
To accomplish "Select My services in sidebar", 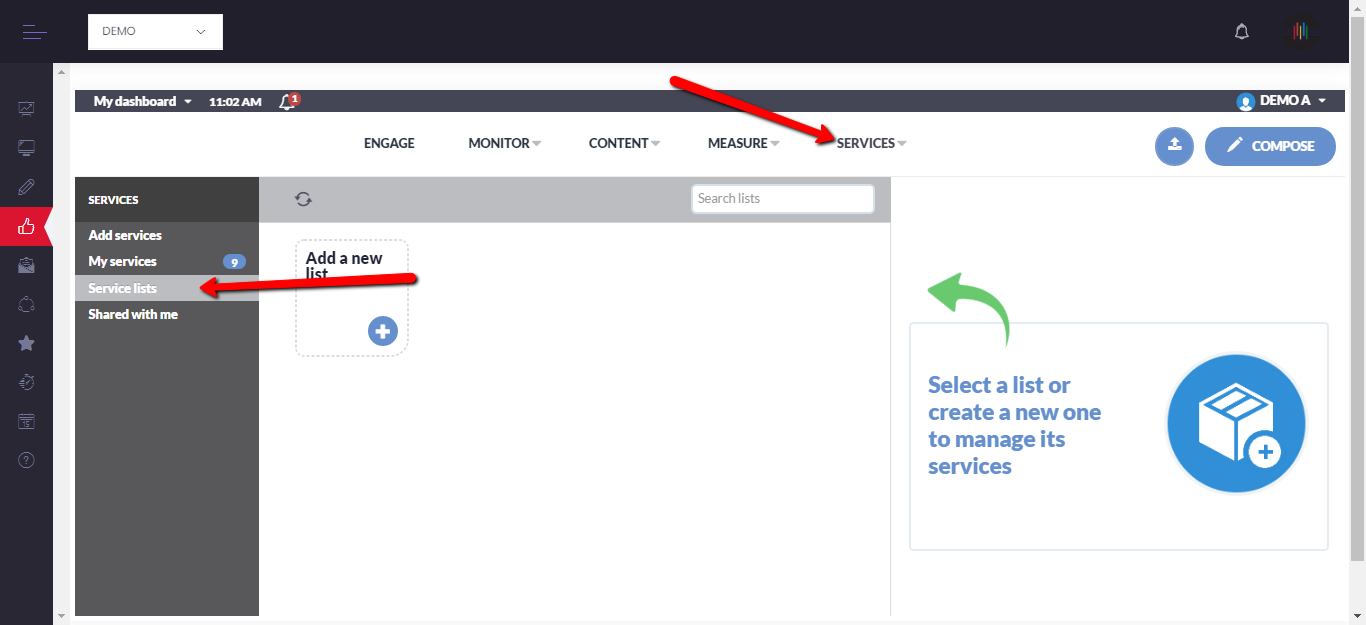I will click(123, 262).
